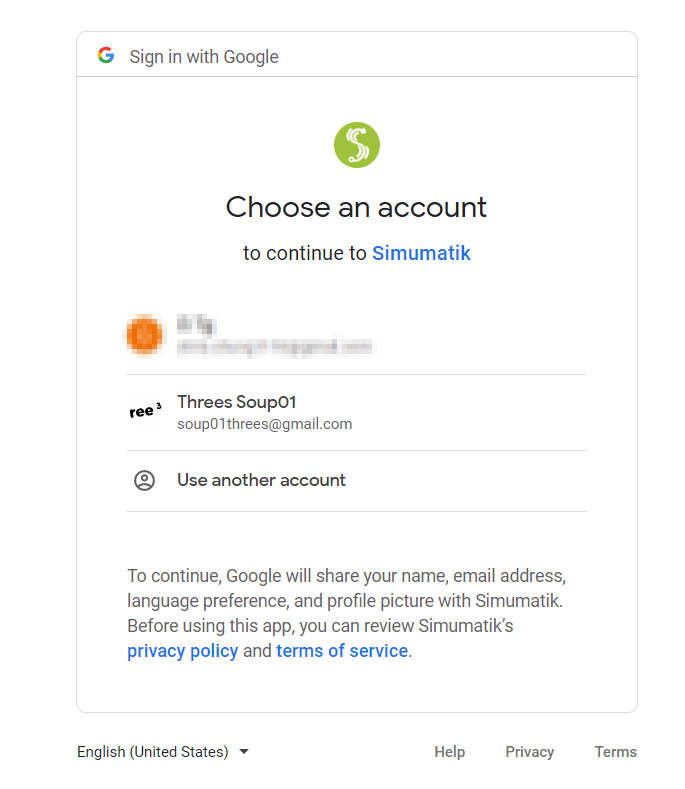685x789 pixels.
Task: Select the Threes Soup01 account name
Action: tap(237, 402)
